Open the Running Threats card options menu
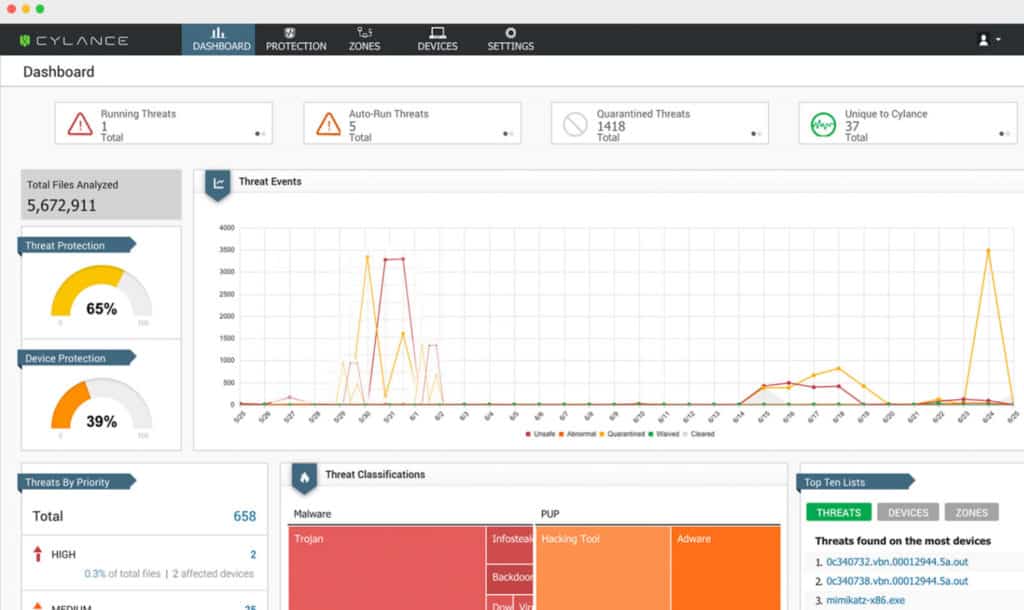 click(x=258, y=131)
